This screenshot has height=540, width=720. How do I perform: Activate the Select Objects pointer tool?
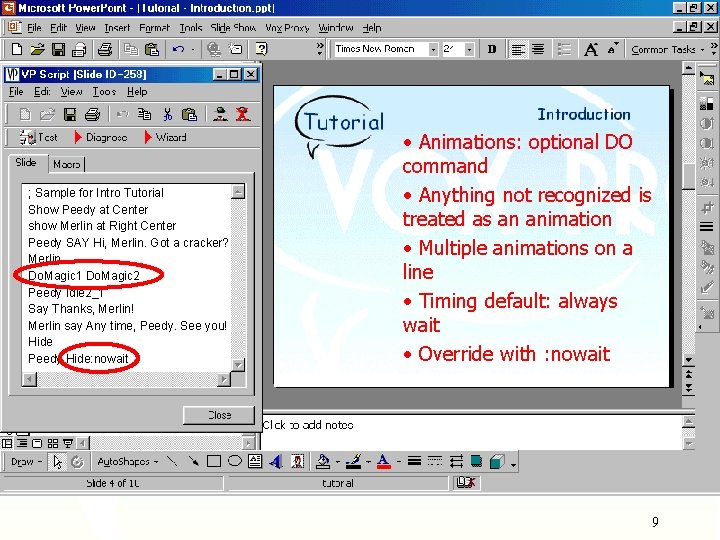pos(57,461)
